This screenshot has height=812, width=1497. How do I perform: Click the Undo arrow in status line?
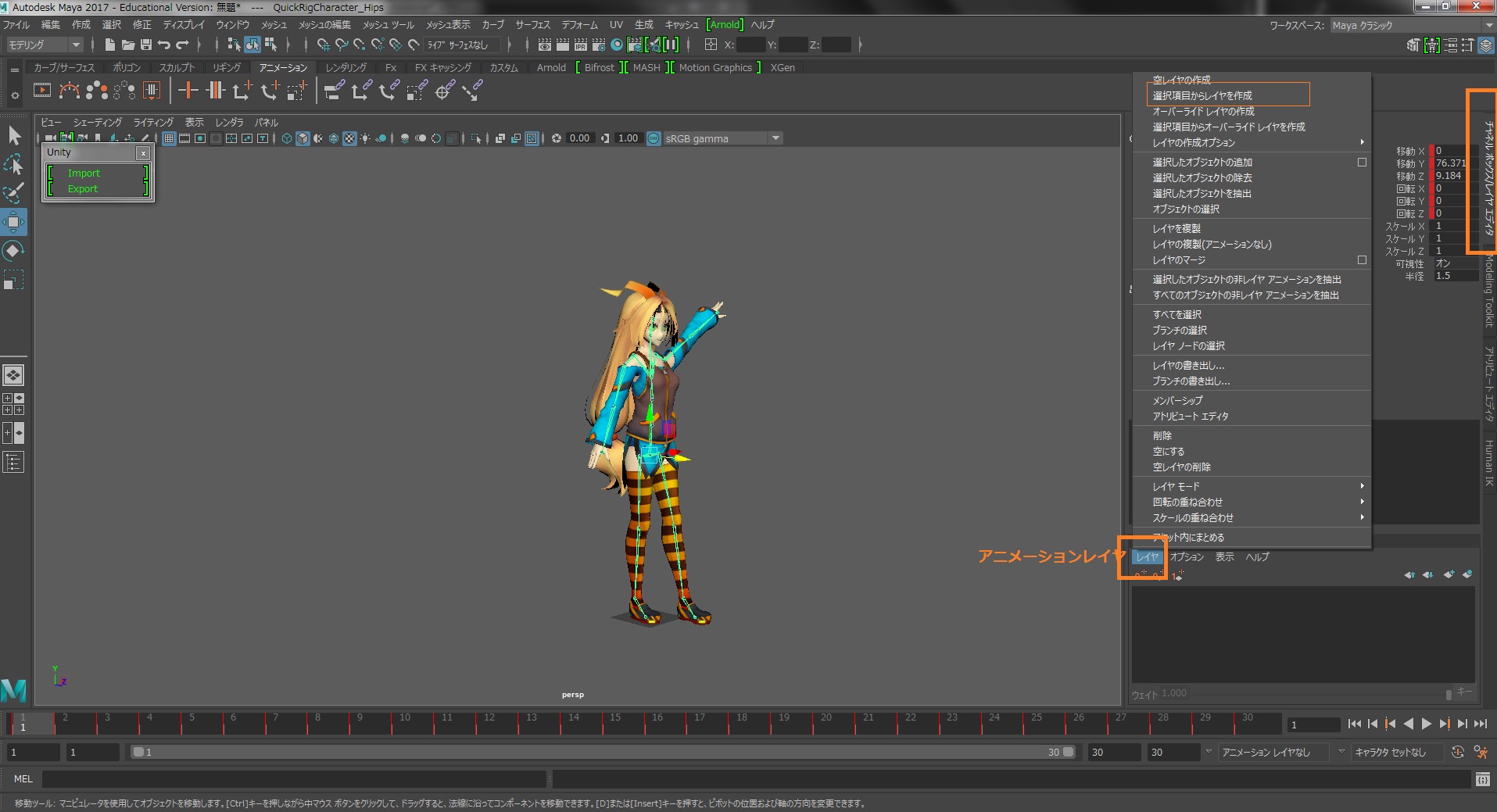pos(163,45)
